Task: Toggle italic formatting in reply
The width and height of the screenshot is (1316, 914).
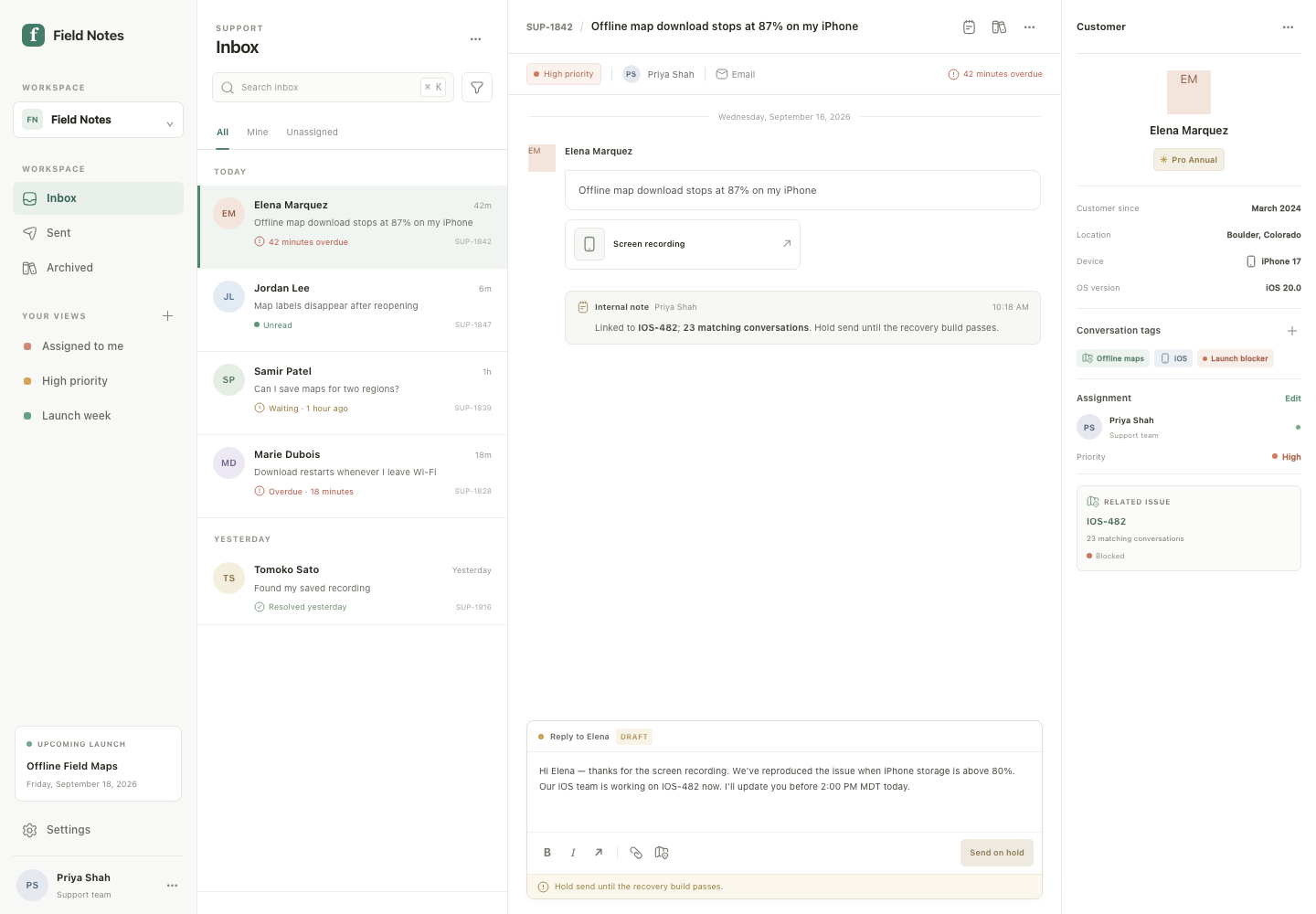Action: tap(573, 853)
